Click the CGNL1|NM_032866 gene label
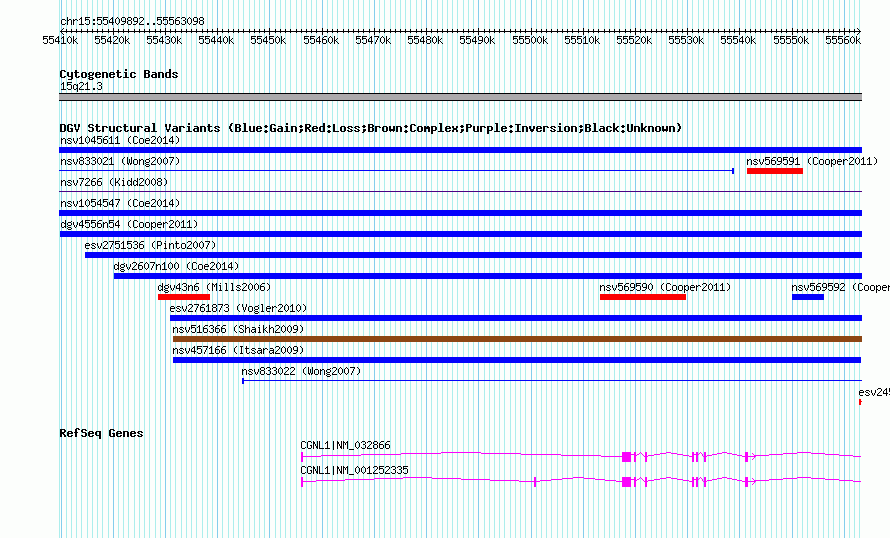 tap(345, 445)
